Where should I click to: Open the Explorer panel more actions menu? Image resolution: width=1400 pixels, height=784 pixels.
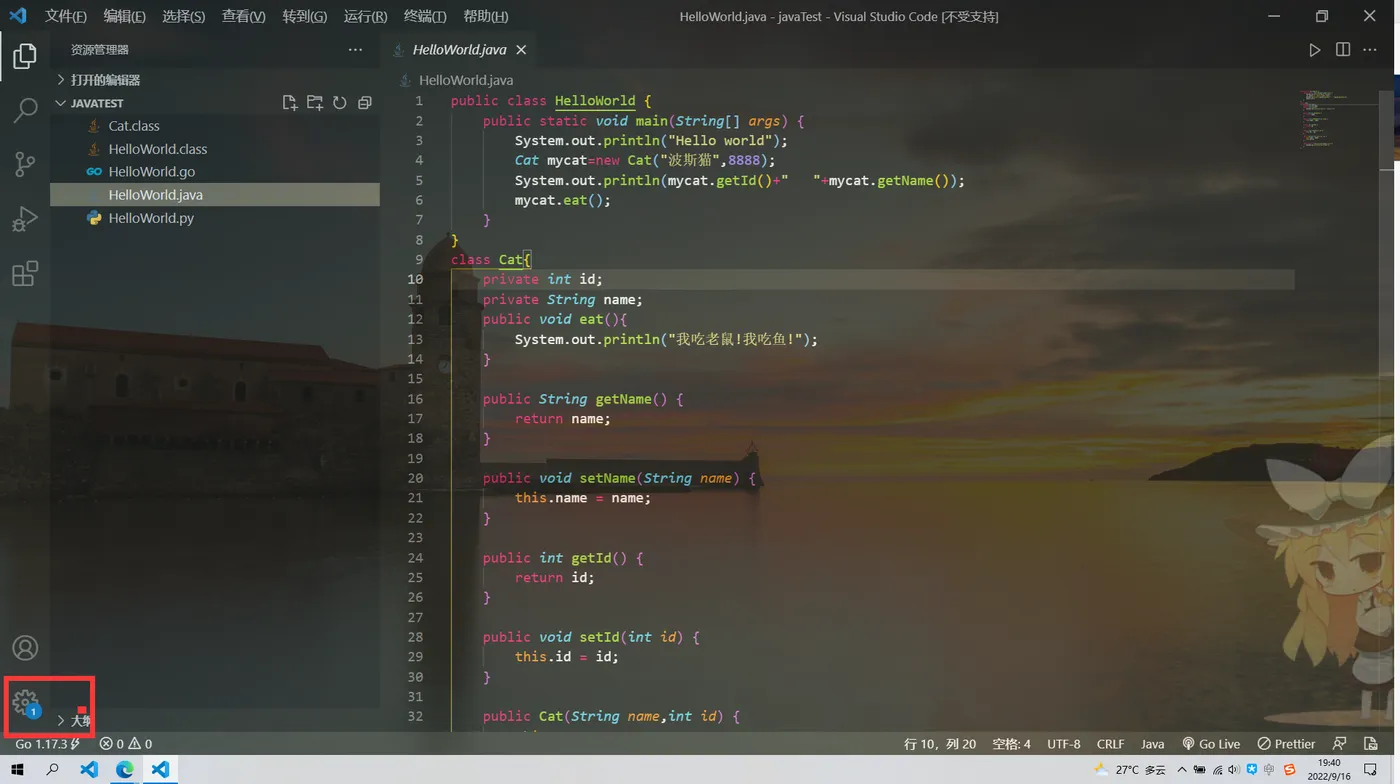tap(355, 49)
